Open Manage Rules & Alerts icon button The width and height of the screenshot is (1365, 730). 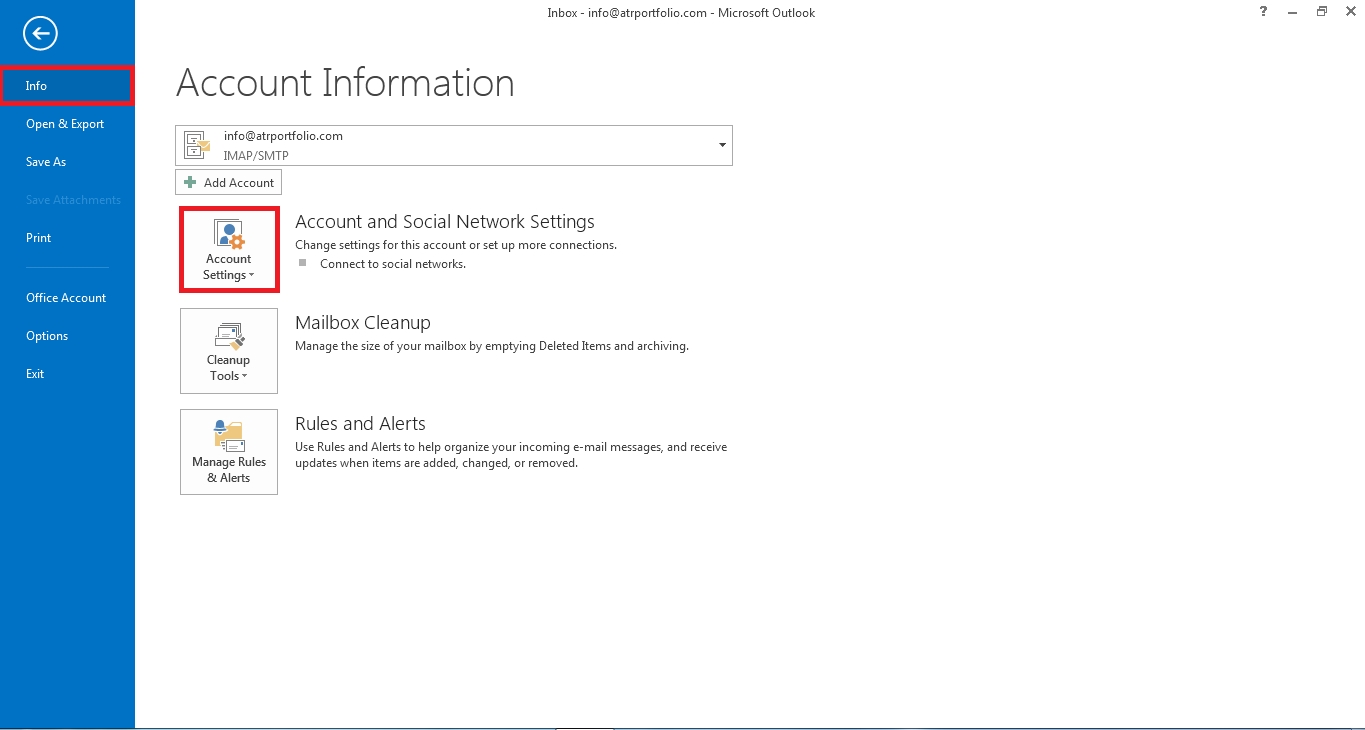point(229,436)
